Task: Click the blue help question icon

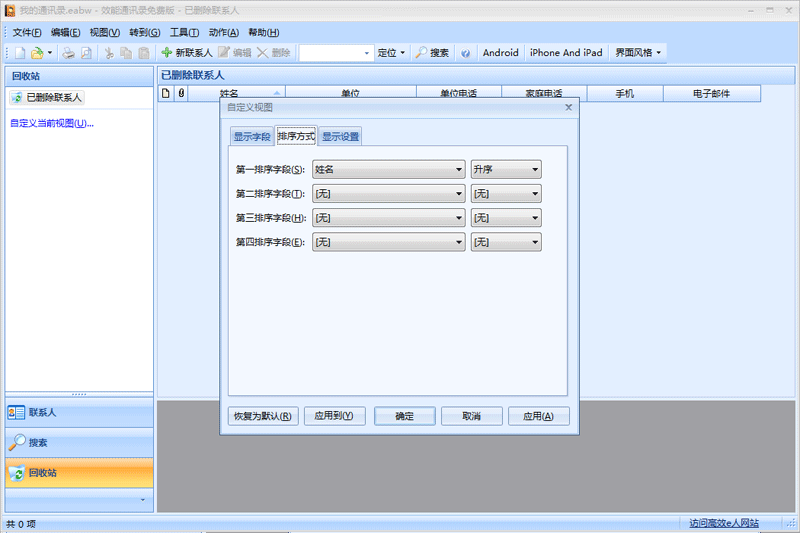Action: [465, 53]
